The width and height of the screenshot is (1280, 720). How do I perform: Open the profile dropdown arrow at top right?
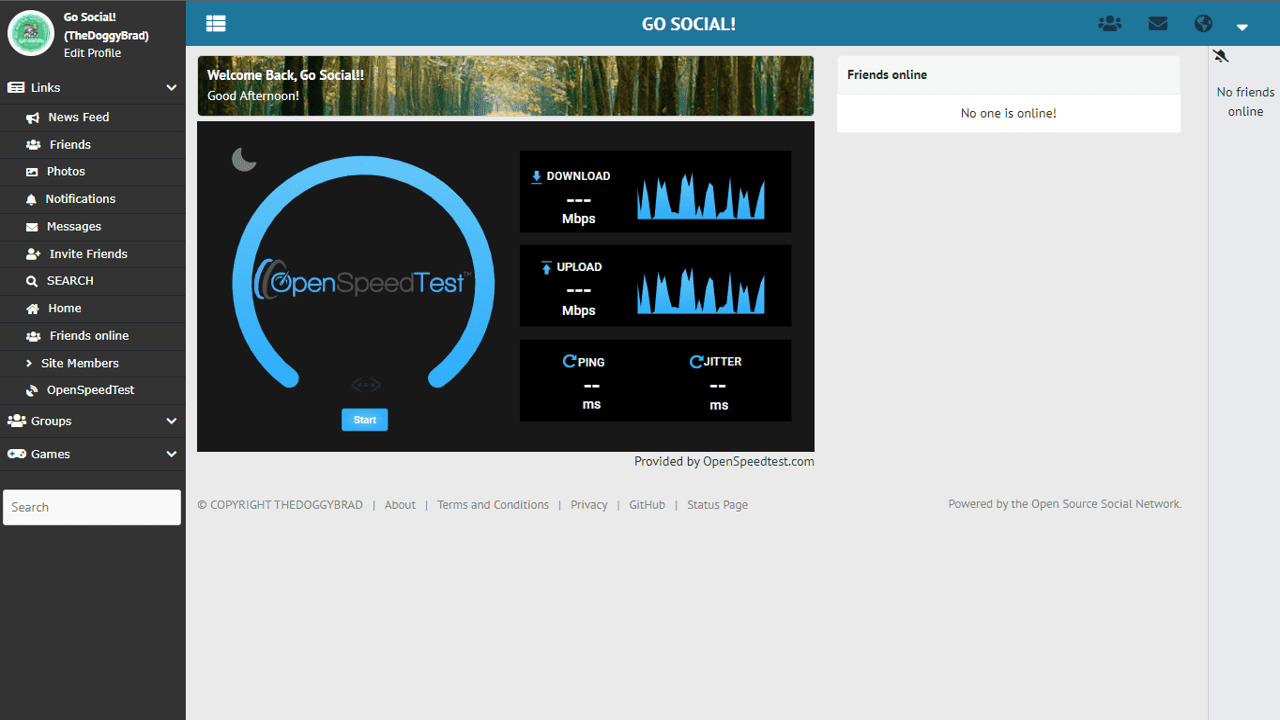(1241, 27)
